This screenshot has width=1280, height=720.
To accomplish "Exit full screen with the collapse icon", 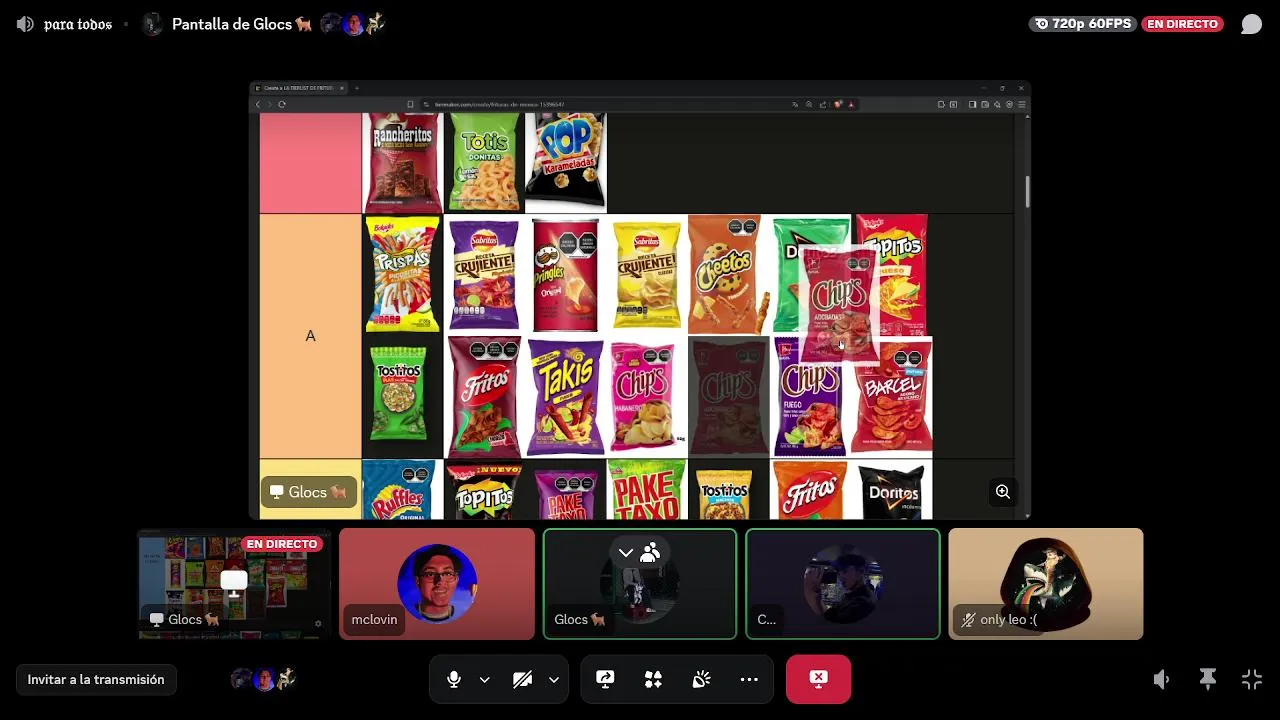I will (1252, 680).
